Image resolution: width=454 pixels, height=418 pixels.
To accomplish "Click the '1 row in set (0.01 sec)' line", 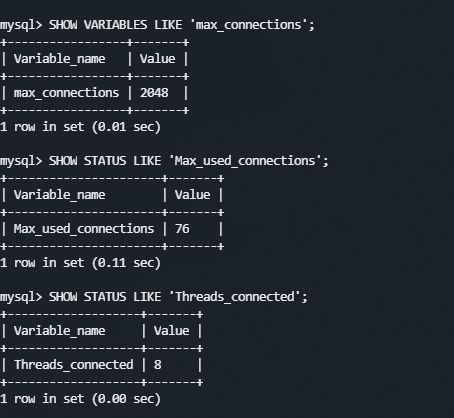I will (80, 127).
